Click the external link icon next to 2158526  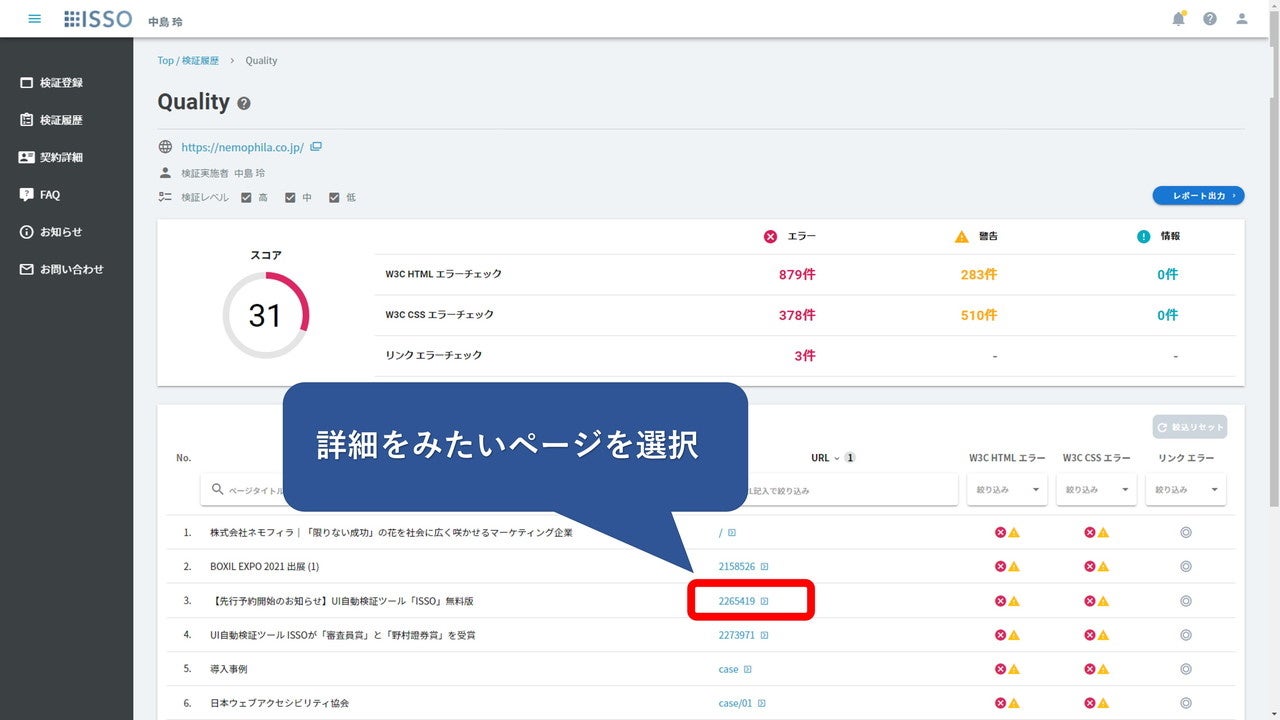[x=765, y=567]
